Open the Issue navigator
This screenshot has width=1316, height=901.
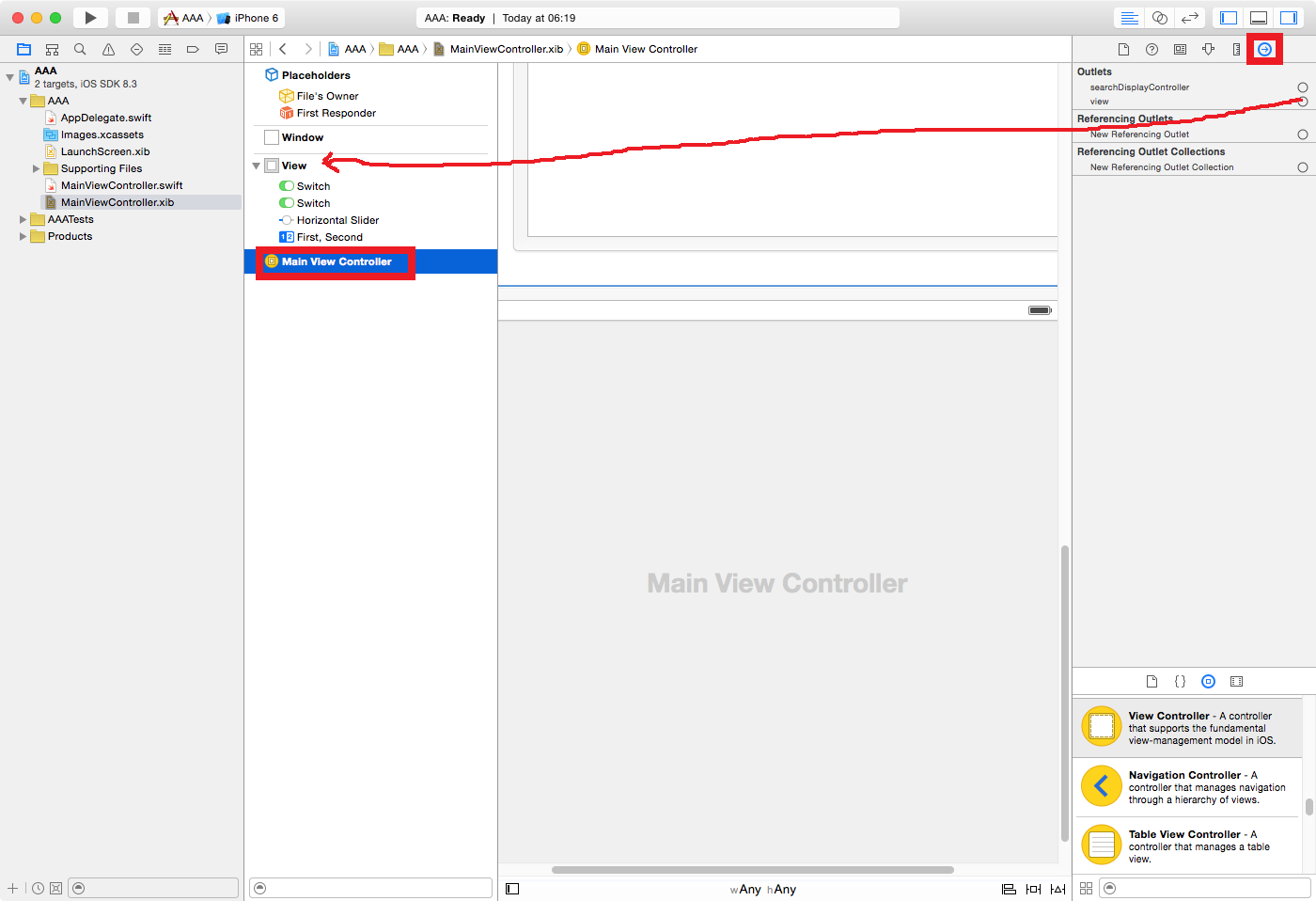(109, 49)
